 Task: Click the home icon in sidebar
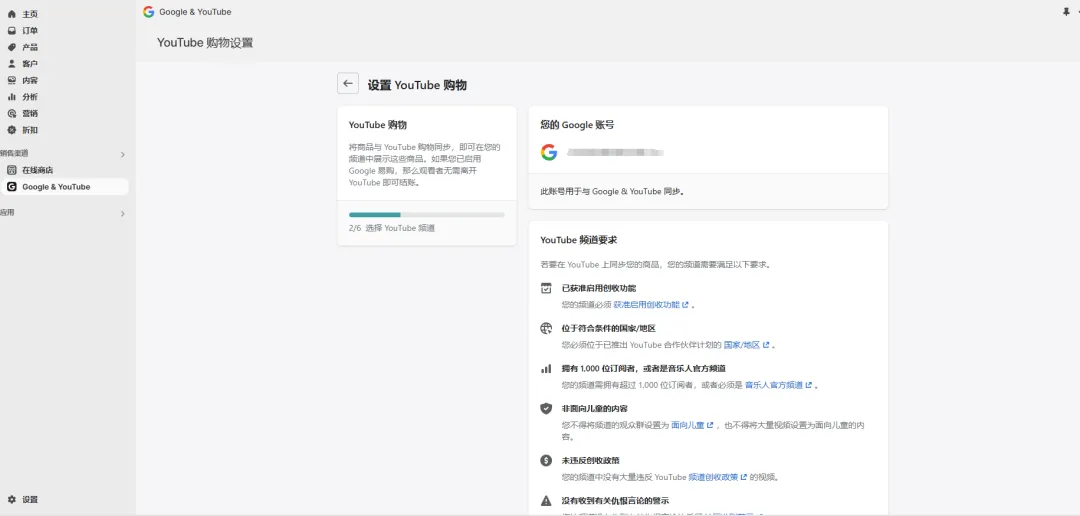coord(12,14)
